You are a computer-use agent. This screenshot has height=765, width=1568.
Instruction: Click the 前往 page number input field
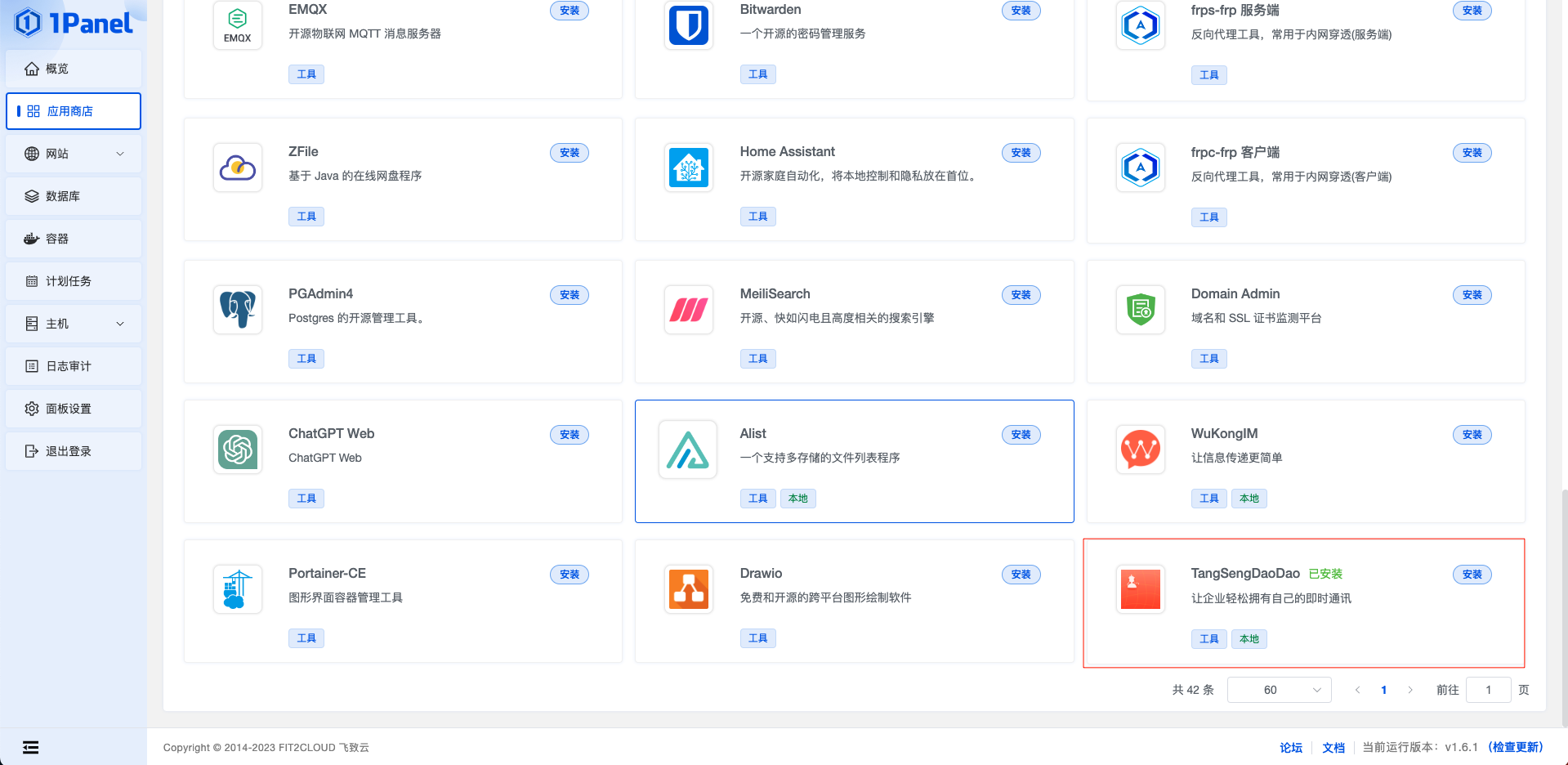click(1488, 690)
